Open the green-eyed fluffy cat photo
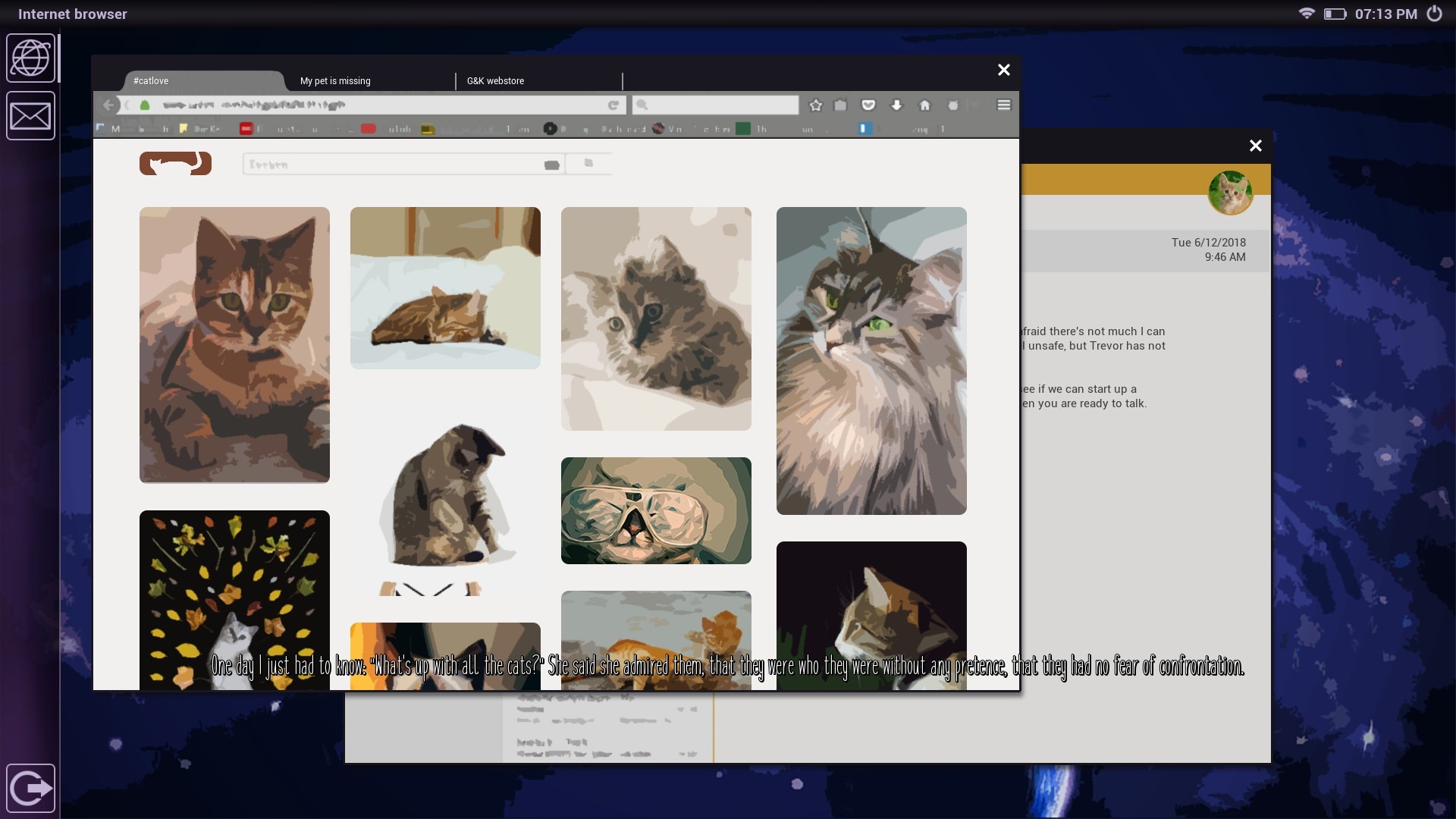The height and width of the screenshot is (819, 1456). tap(871, 361)
